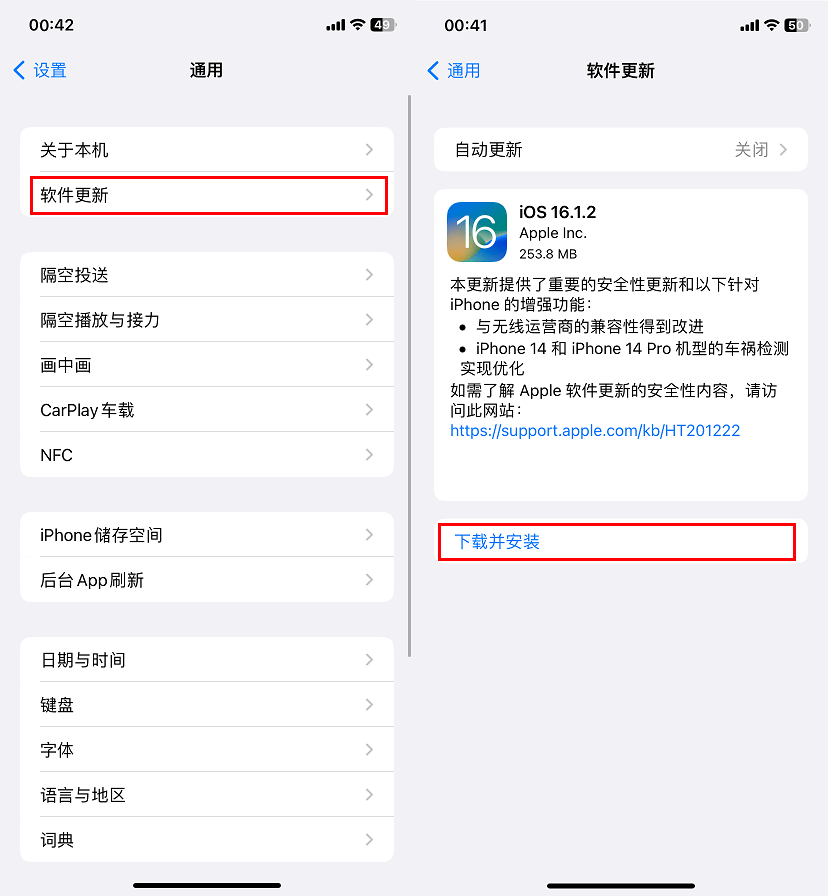Expand the iPhone 储存空间 row

pyautogui.click(x=207, y=535)
